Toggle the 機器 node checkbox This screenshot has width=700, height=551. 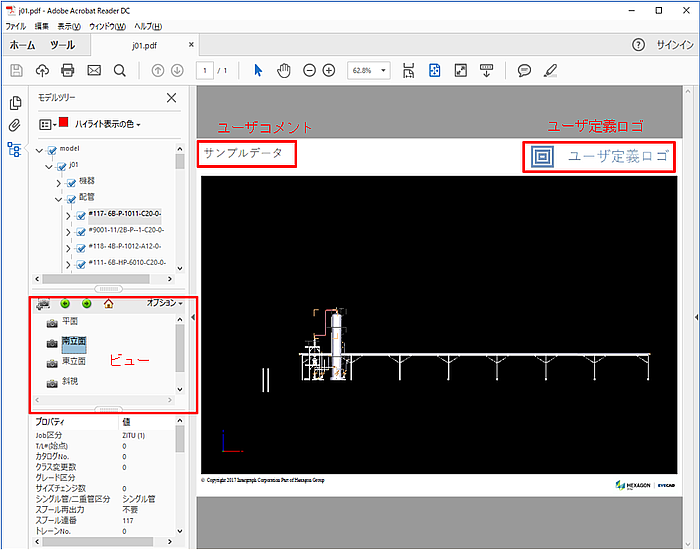71,183
